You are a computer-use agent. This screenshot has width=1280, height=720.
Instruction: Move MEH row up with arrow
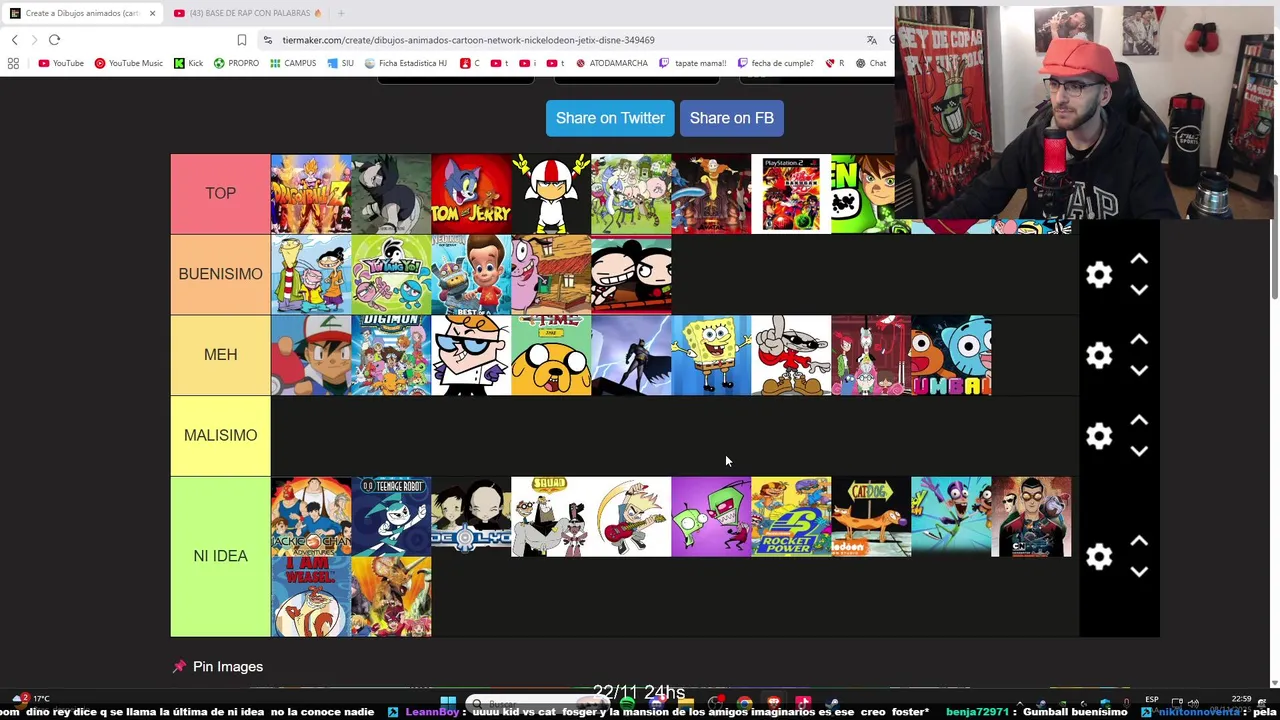pos(1139,340)
